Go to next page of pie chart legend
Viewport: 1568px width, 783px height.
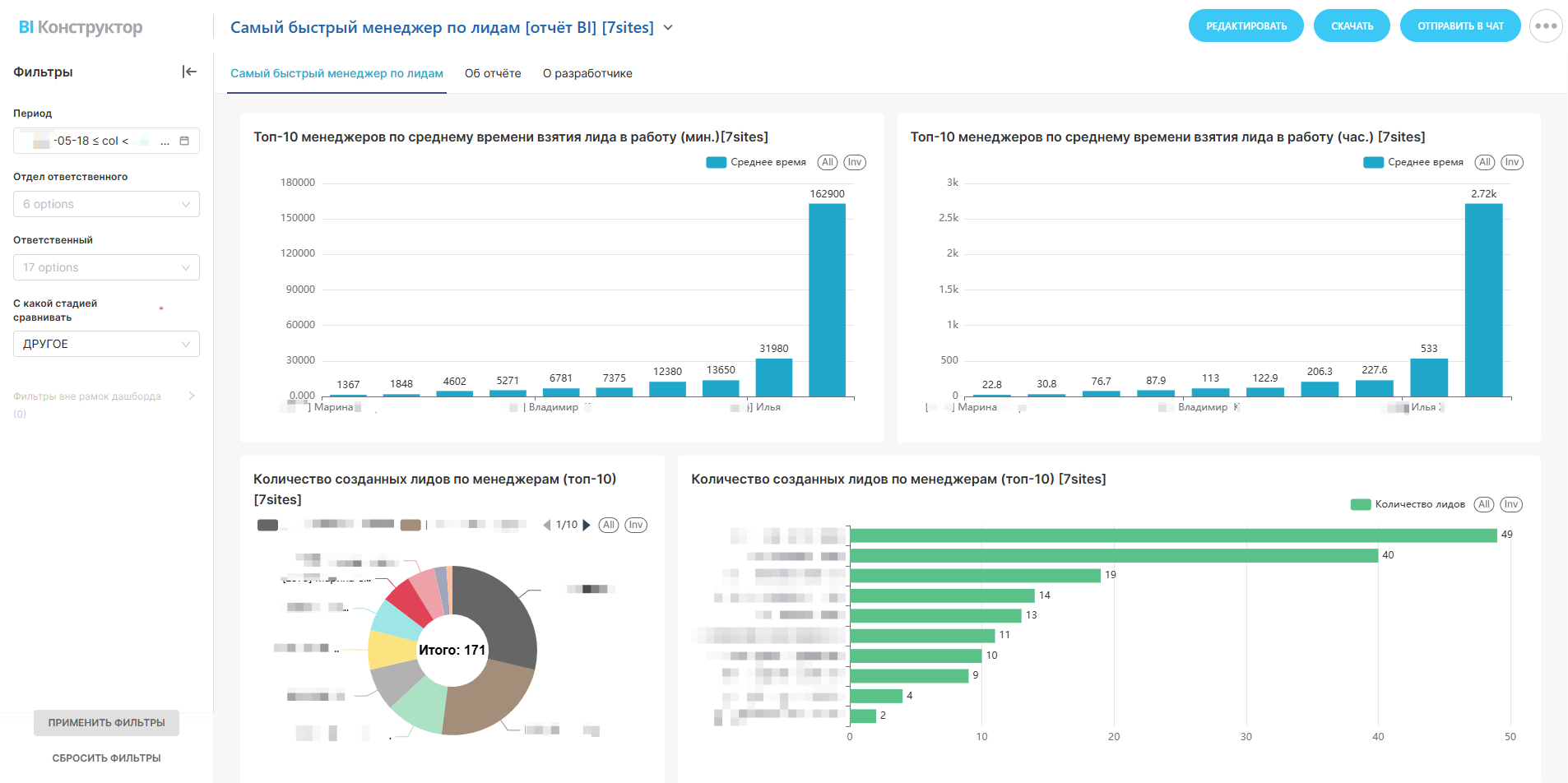pyautogui.click(x=587, y=525)
